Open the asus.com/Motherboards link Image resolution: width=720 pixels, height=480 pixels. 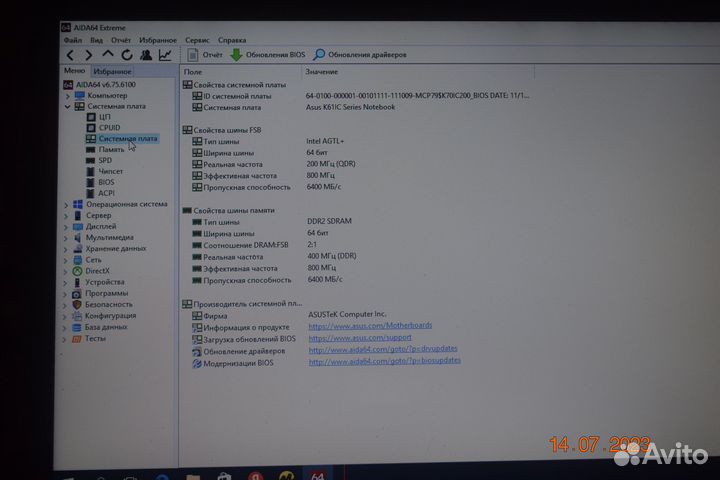[370, 326]
